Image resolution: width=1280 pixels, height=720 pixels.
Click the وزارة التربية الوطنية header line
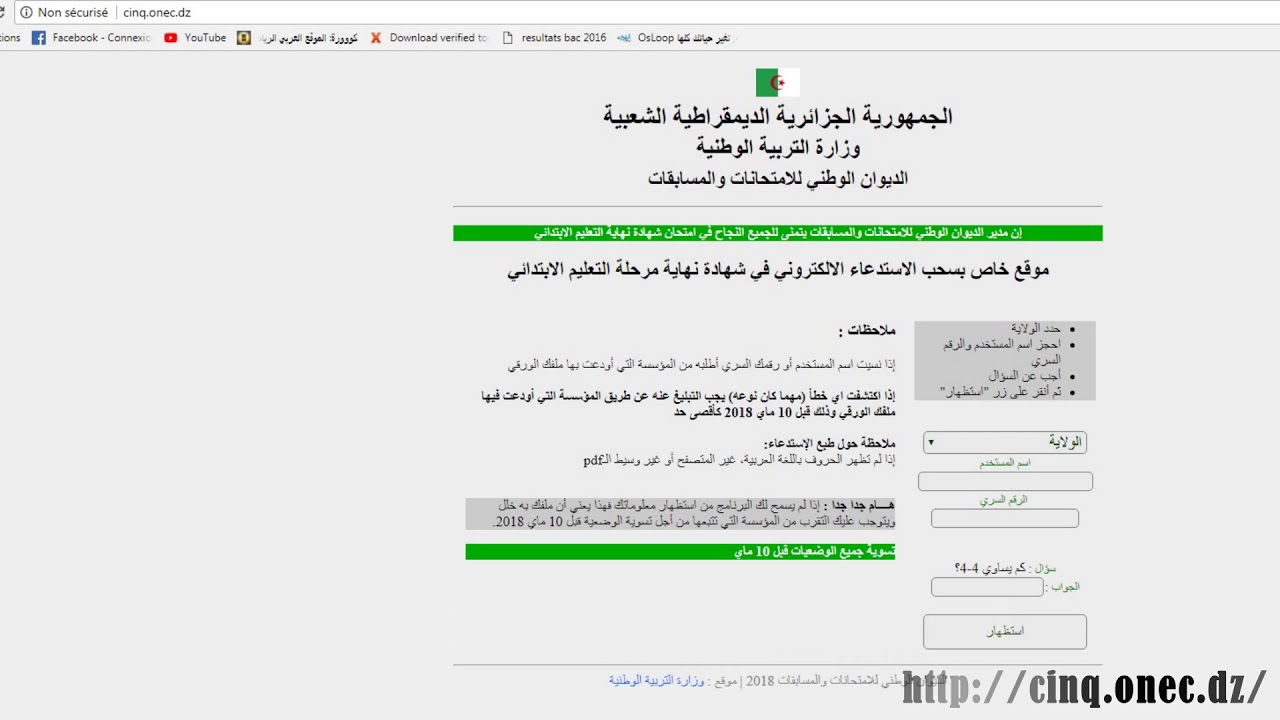click(x=778, y=148)
